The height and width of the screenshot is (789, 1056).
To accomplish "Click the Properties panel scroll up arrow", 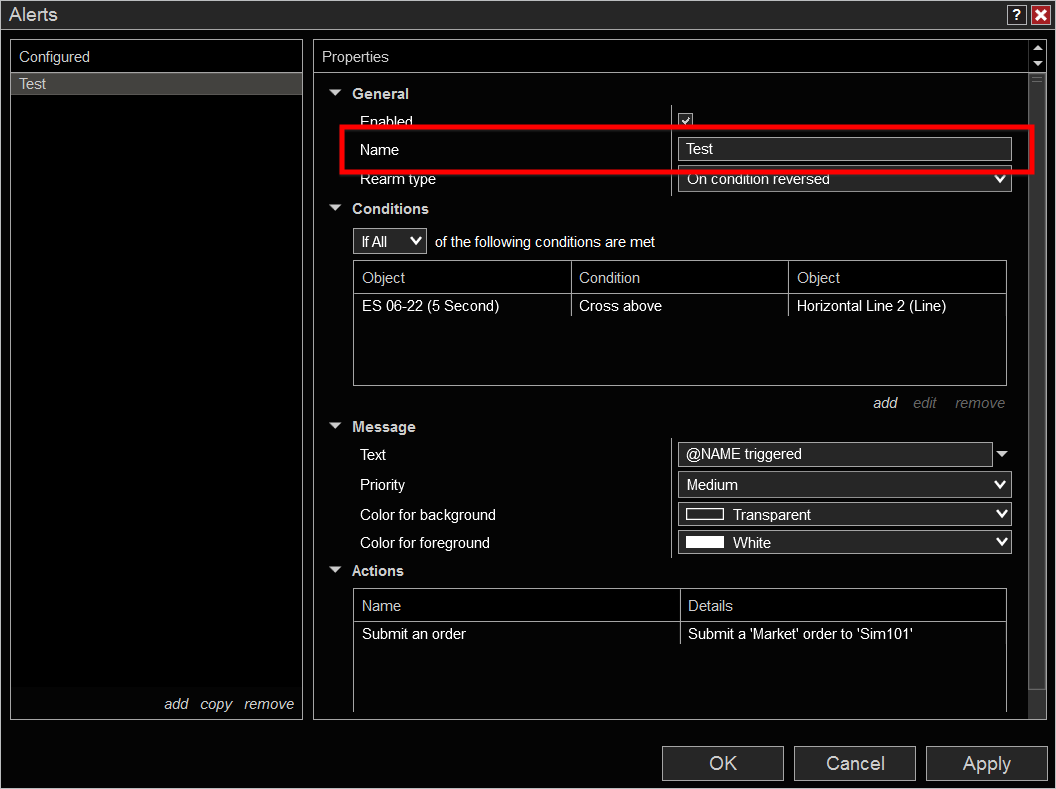I will click(1038, 48).
